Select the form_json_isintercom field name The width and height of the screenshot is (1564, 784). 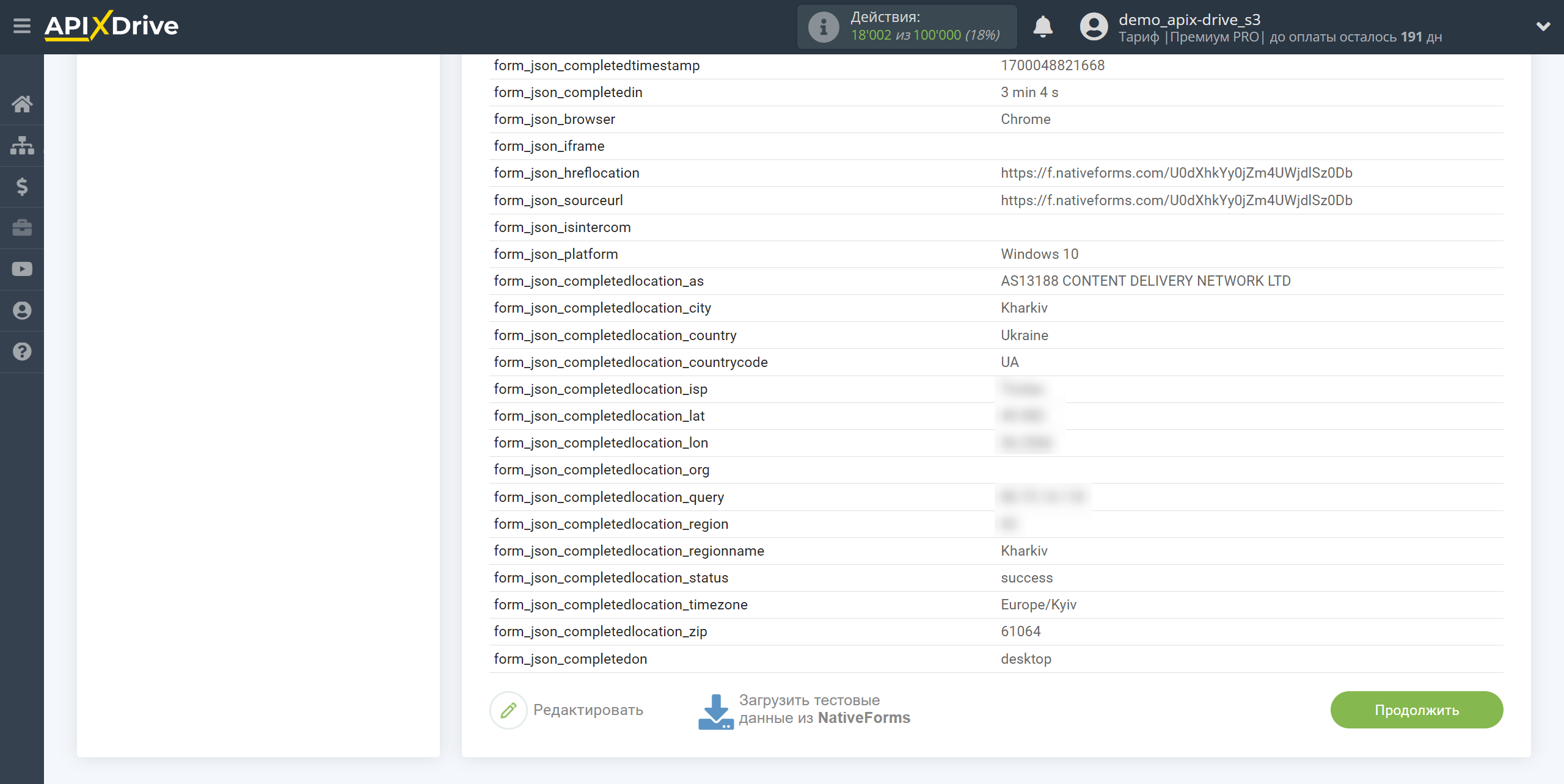point(562,227)
